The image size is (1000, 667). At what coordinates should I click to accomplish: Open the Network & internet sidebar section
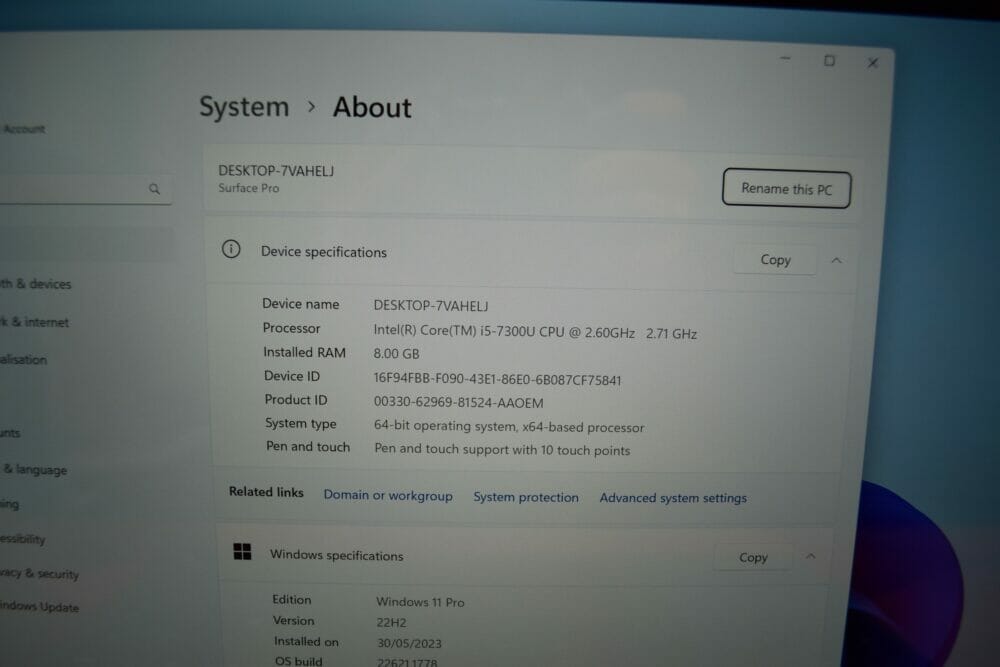(x=34, y=322)
